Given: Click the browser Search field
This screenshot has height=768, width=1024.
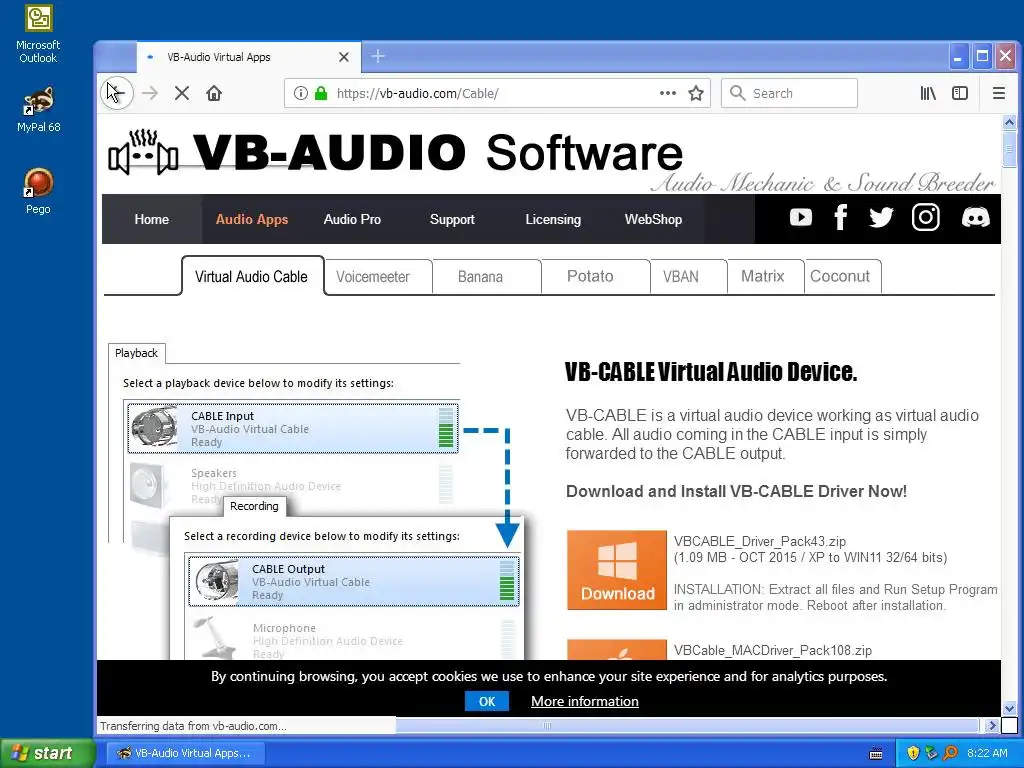Looking at the screenshot, I should (789, 93).
